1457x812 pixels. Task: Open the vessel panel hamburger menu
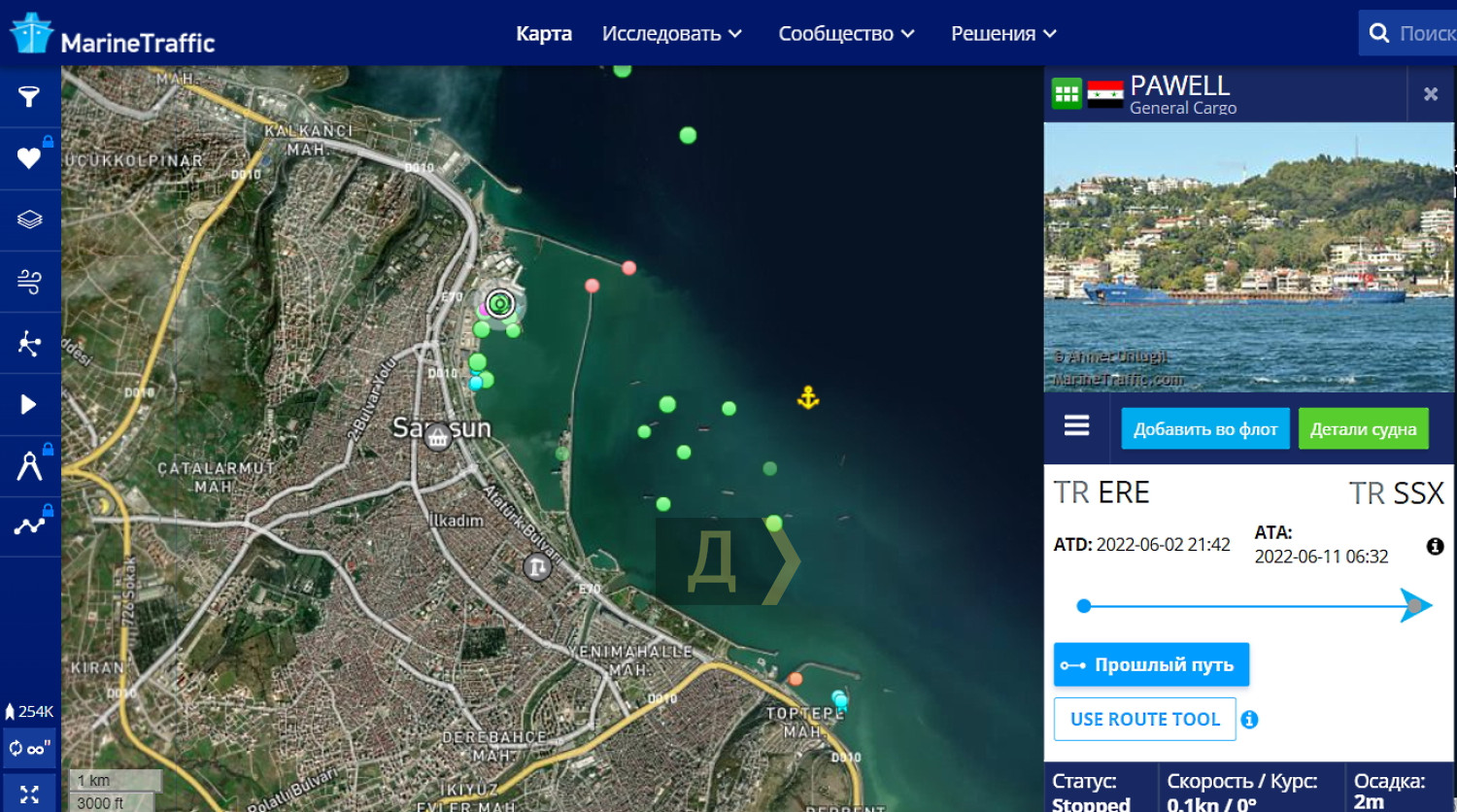pos(1076,426)
